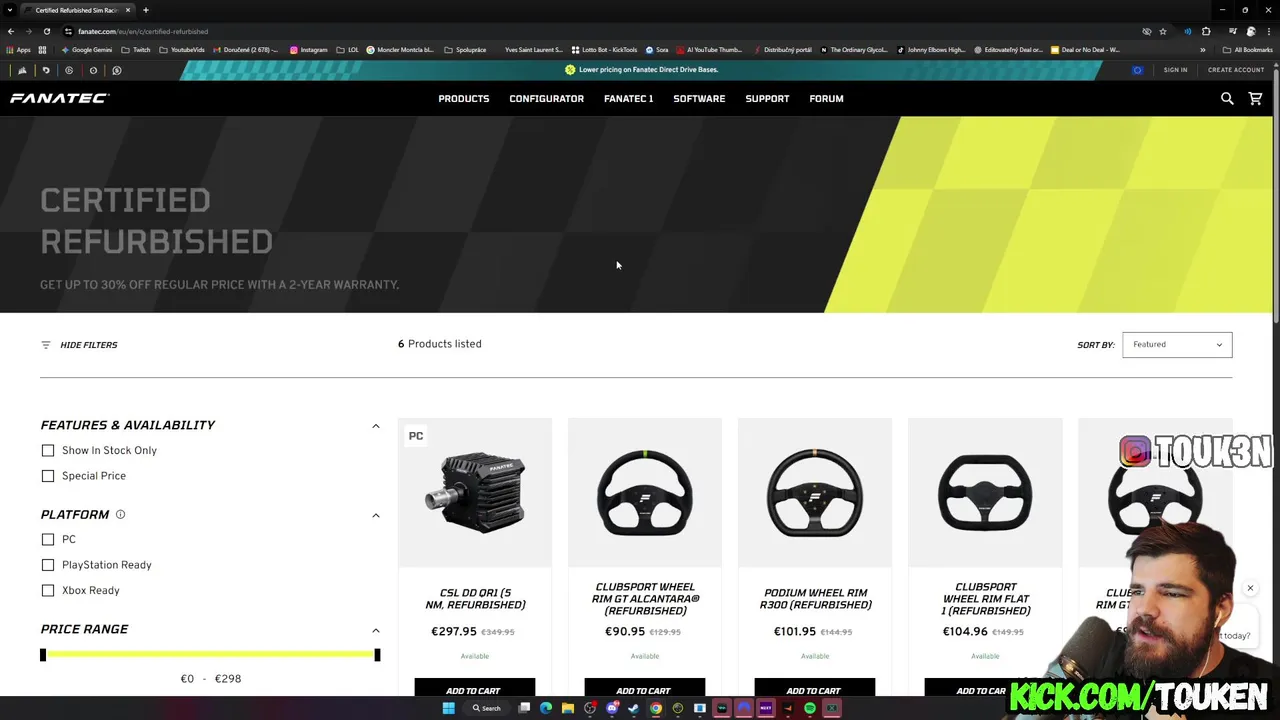Go back with the browser back arrow
The image size is (1280, 720).
pos(11,31)
